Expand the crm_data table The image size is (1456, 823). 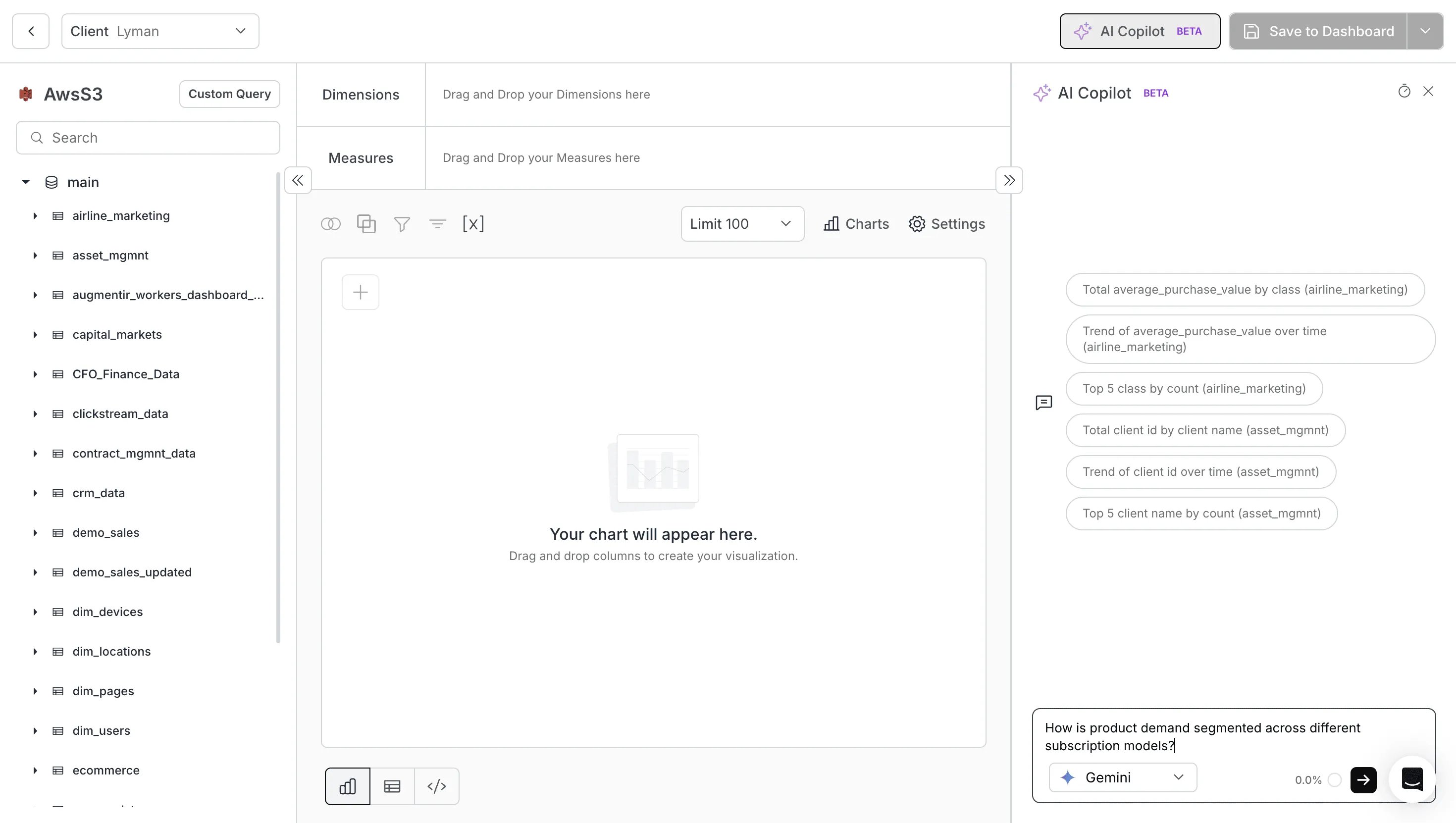35,493
